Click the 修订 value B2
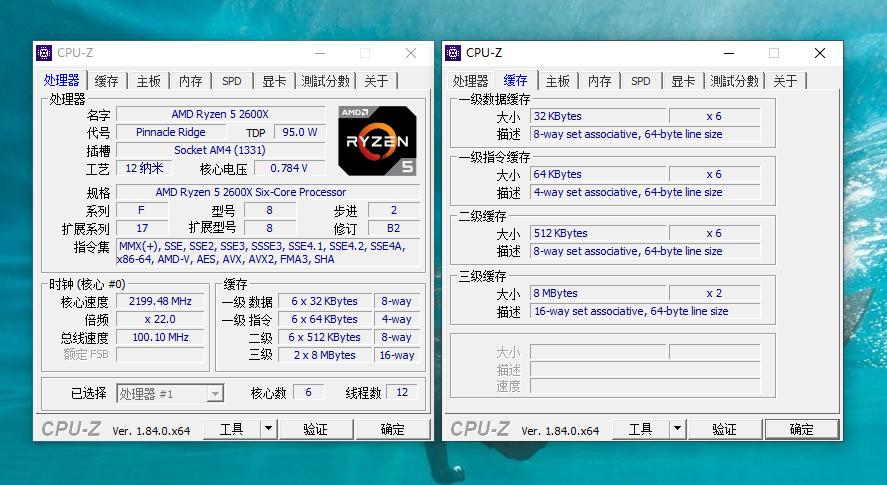The width and height of the screenshot is (887, 485). pos(394,228)
